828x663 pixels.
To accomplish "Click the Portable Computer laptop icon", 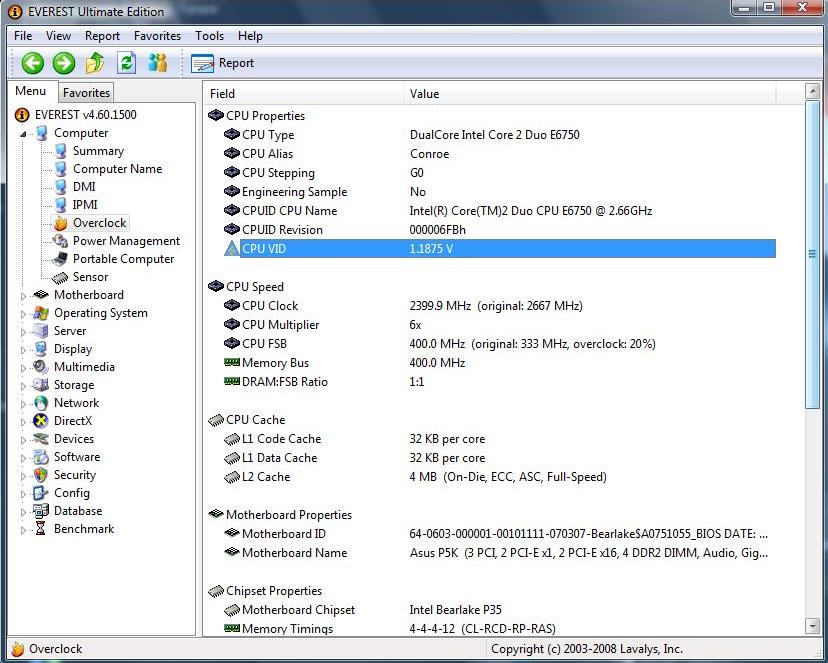I will tap(60, 259).
